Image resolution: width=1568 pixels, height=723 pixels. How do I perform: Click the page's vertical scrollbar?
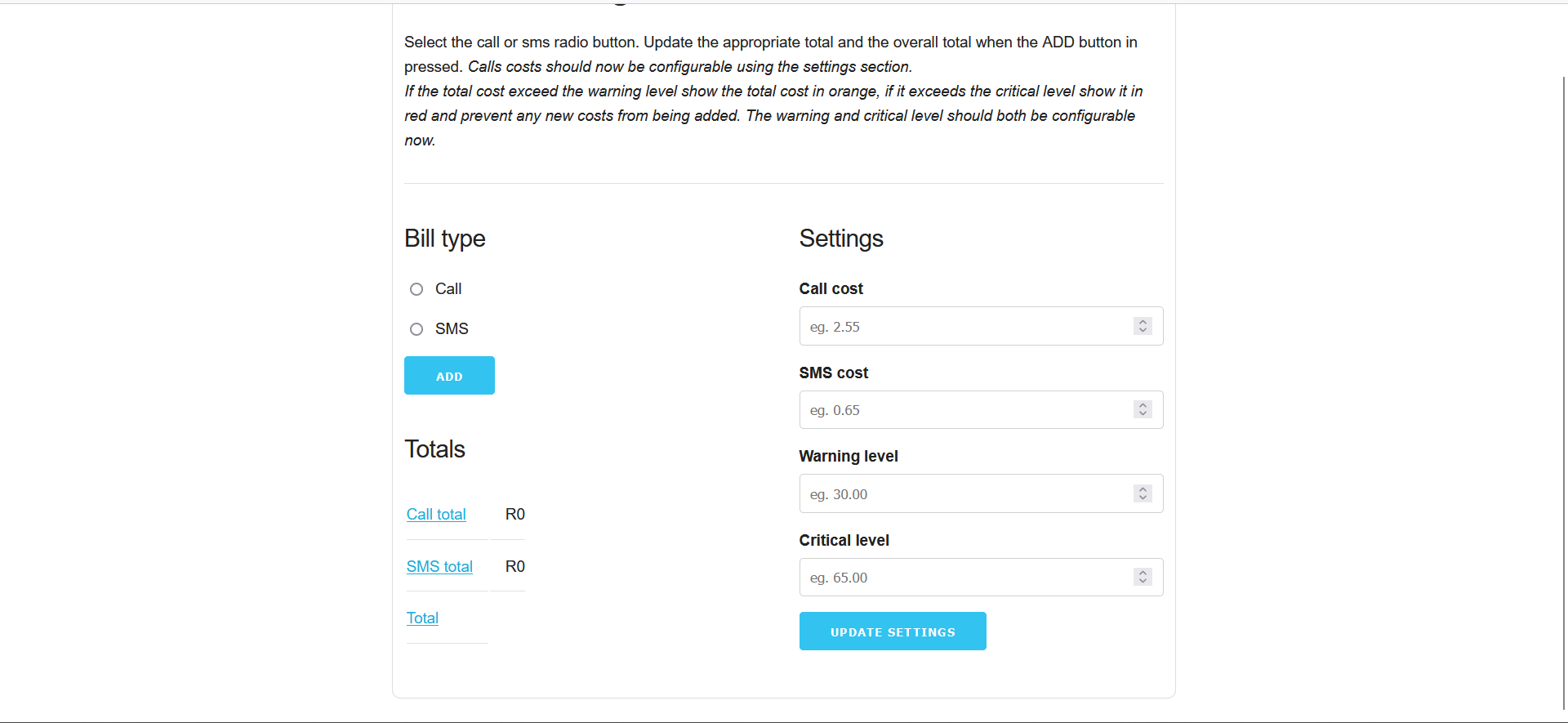tap(1563, 392)
